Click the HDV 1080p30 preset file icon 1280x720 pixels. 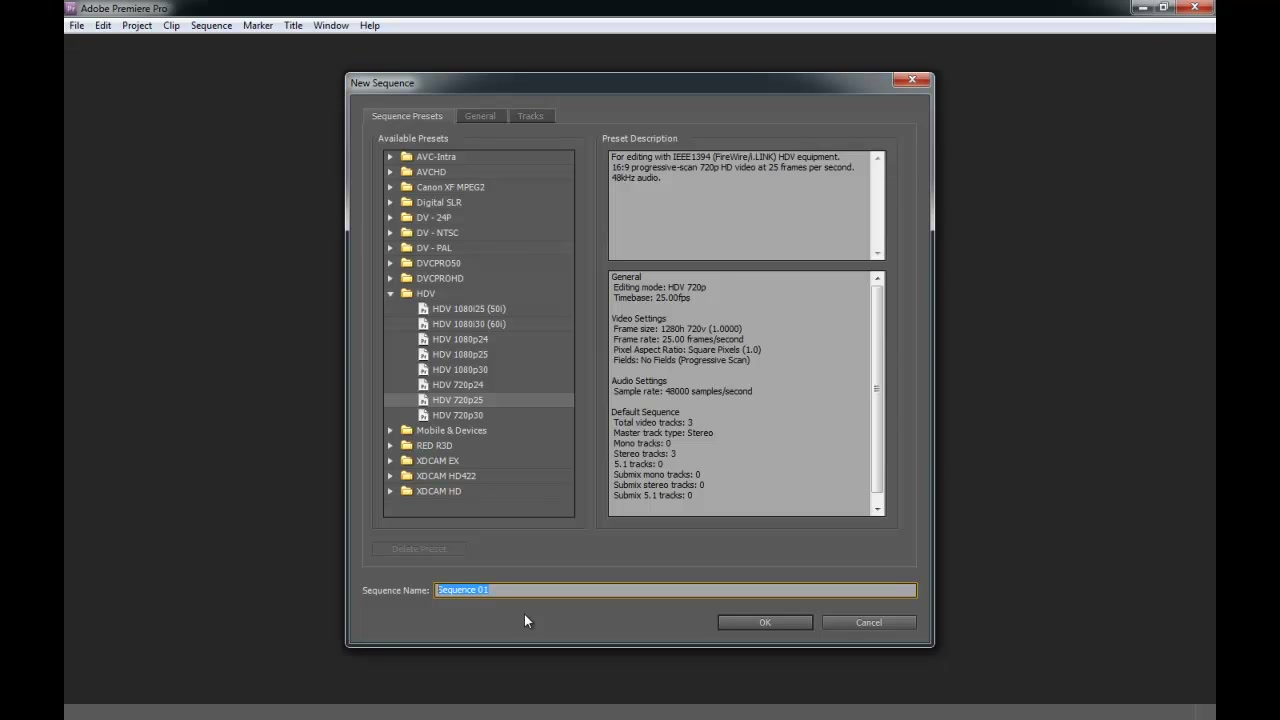423,370
